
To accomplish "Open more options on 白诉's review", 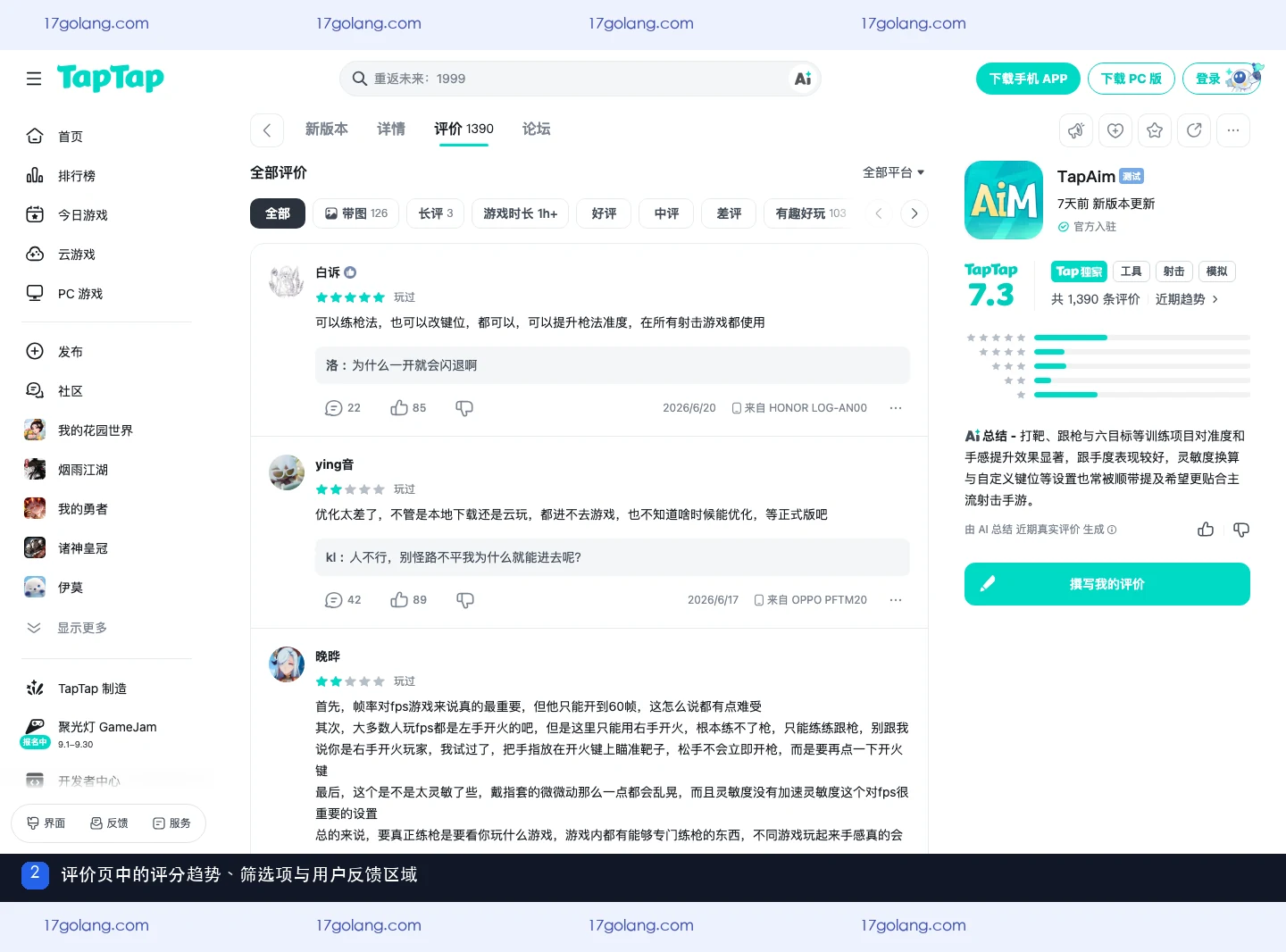I will 896,408.
